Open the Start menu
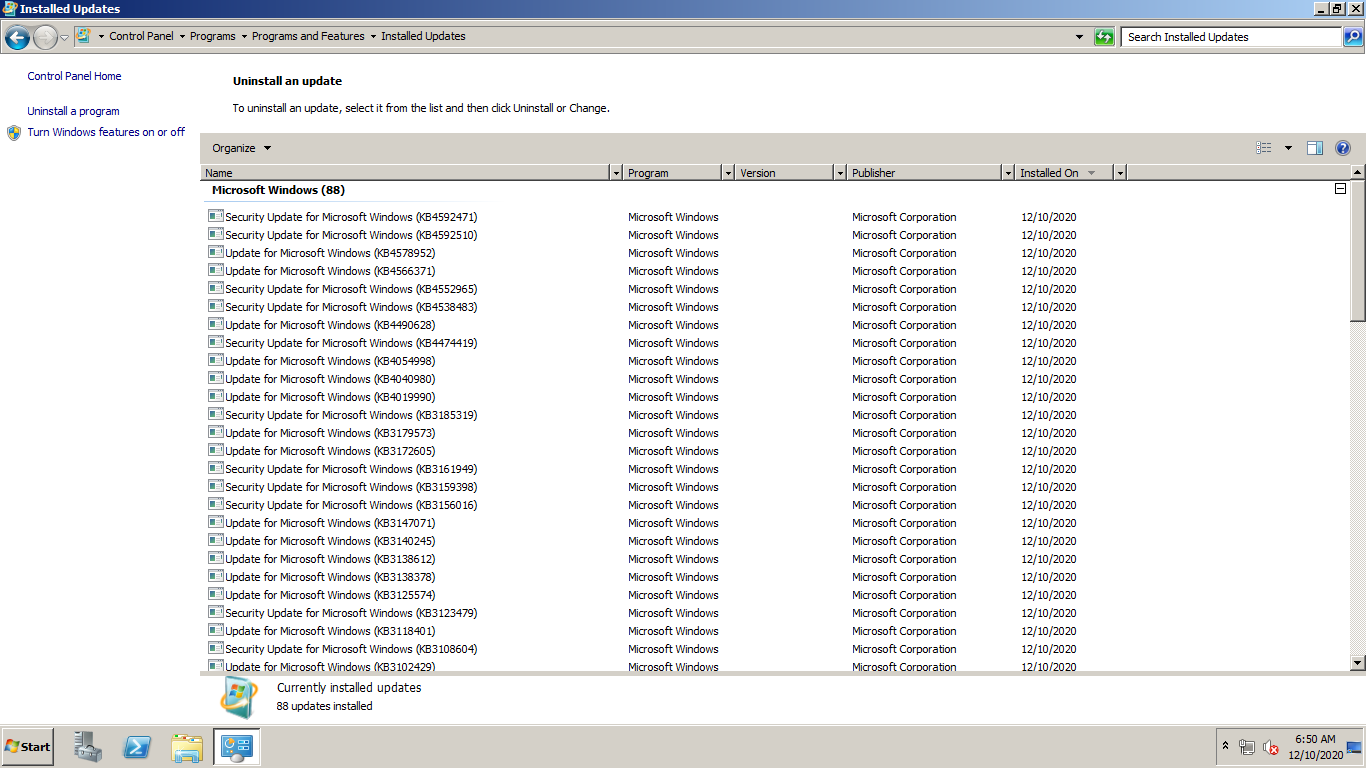1366x768 pixels. (28, 747)
